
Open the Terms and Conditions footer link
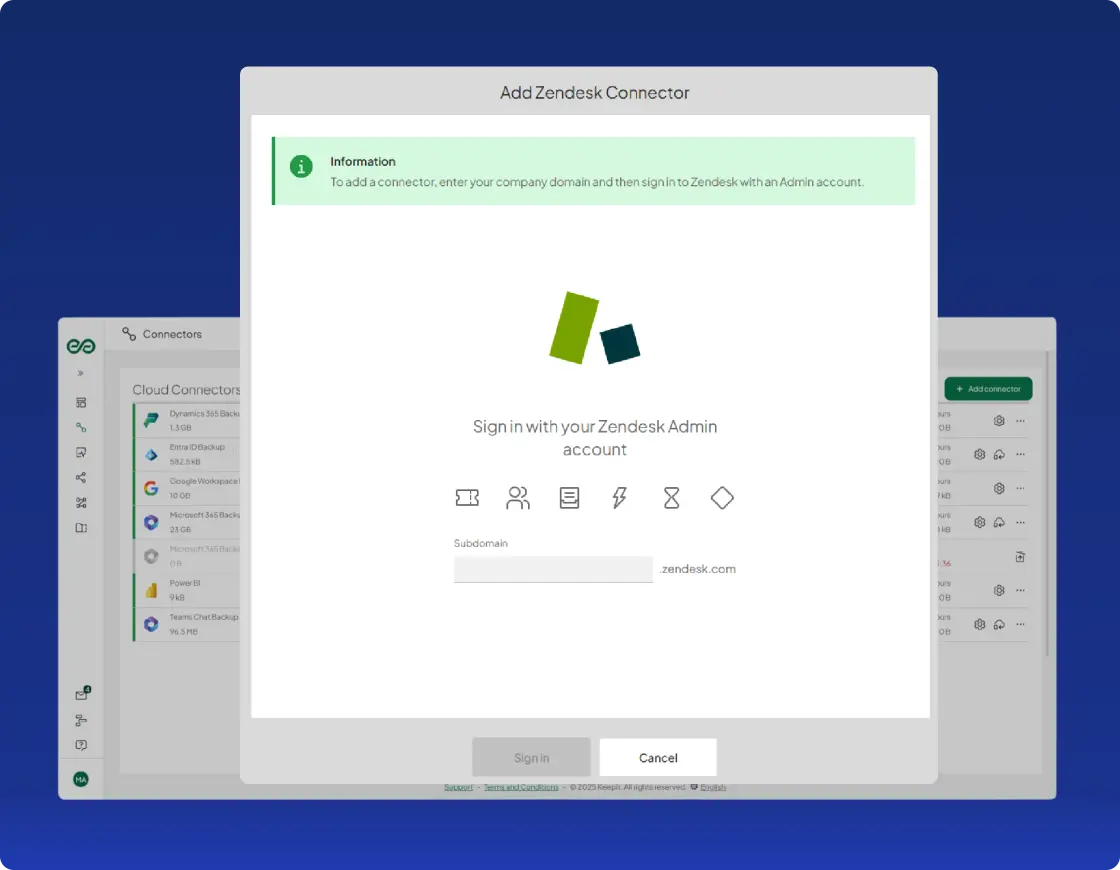521,787
